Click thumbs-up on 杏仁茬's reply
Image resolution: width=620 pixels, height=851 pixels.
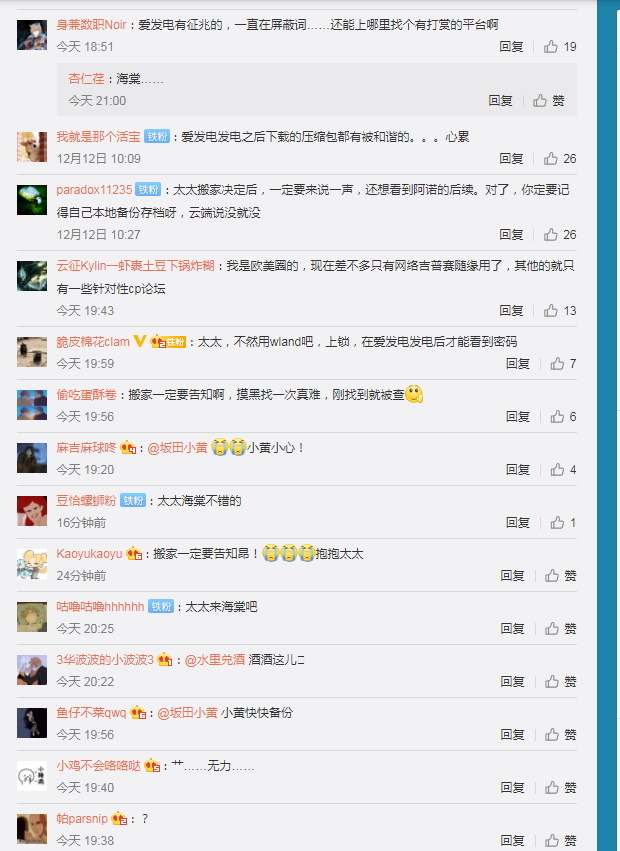coord(548,100)
